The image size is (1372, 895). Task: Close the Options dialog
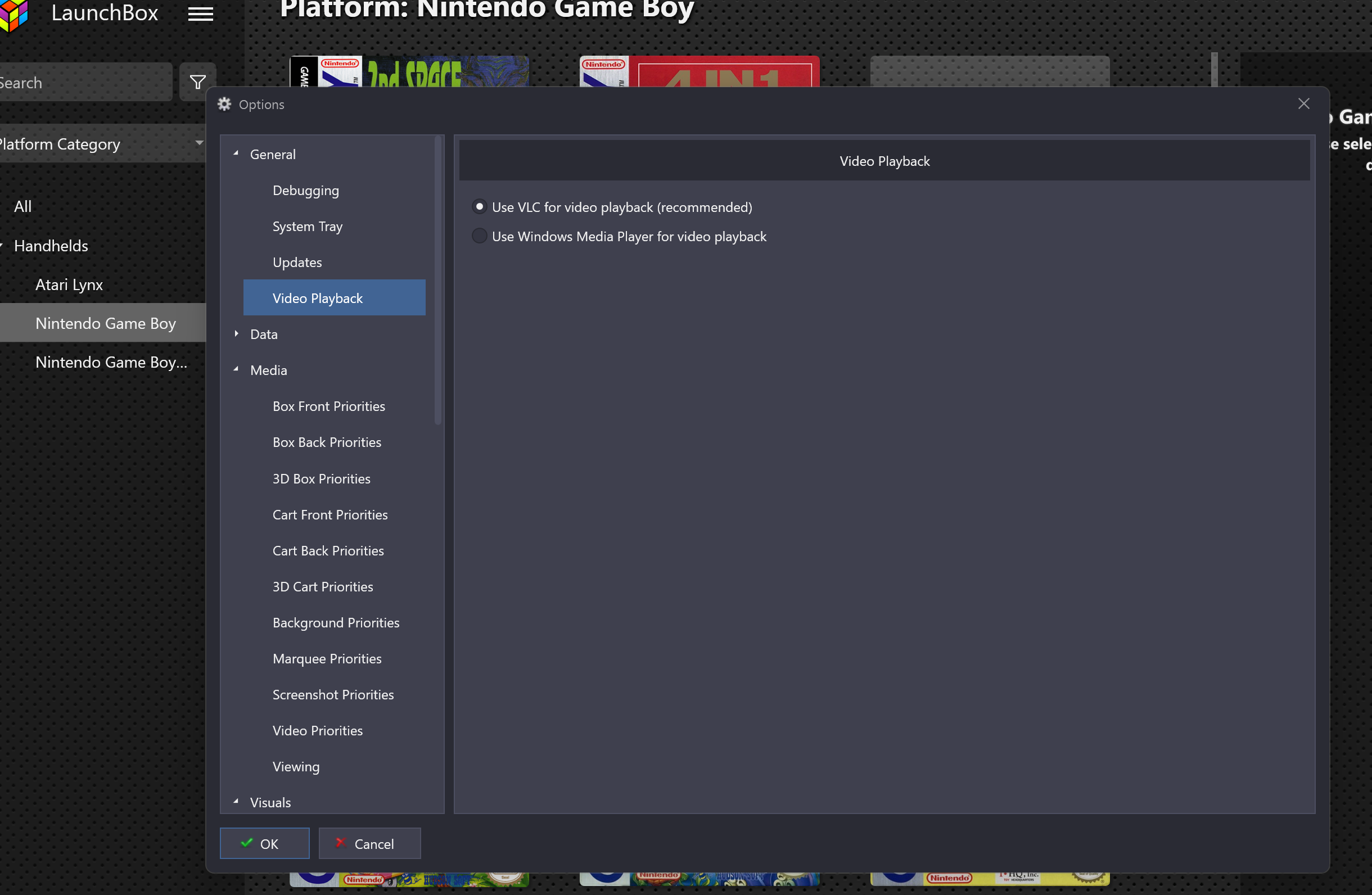point(1303,104)
